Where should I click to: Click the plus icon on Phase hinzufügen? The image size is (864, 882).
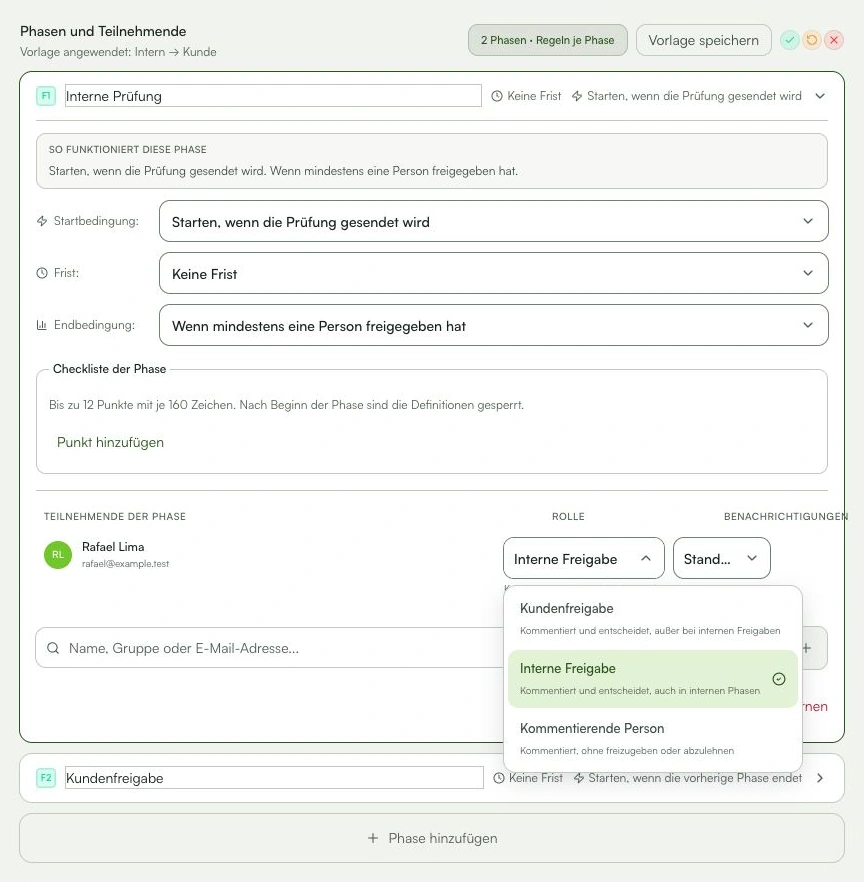tap(373, 838)
